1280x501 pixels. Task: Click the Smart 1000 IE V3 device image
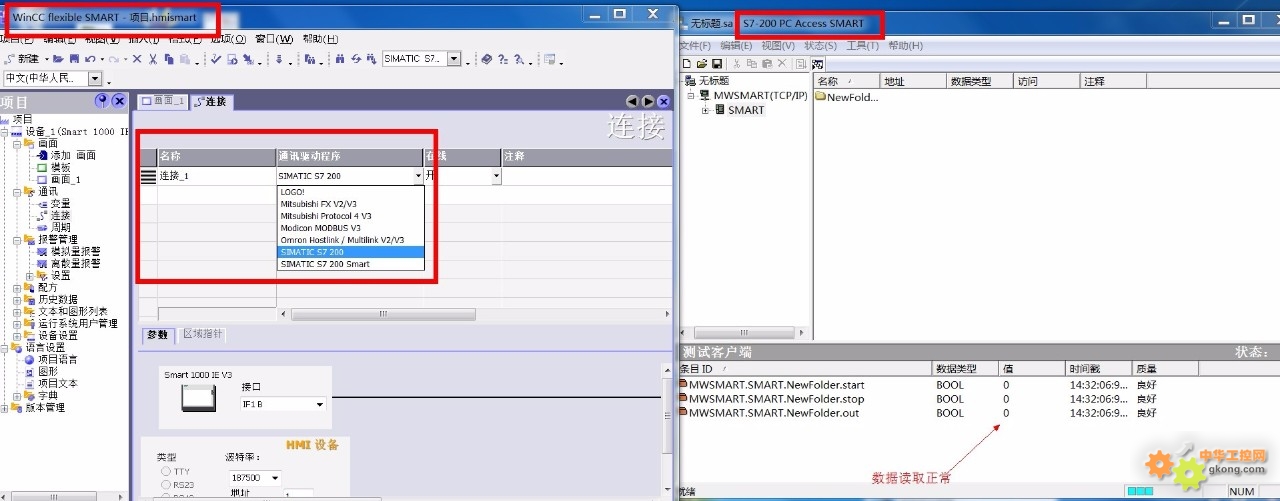[x=198, y=398]
